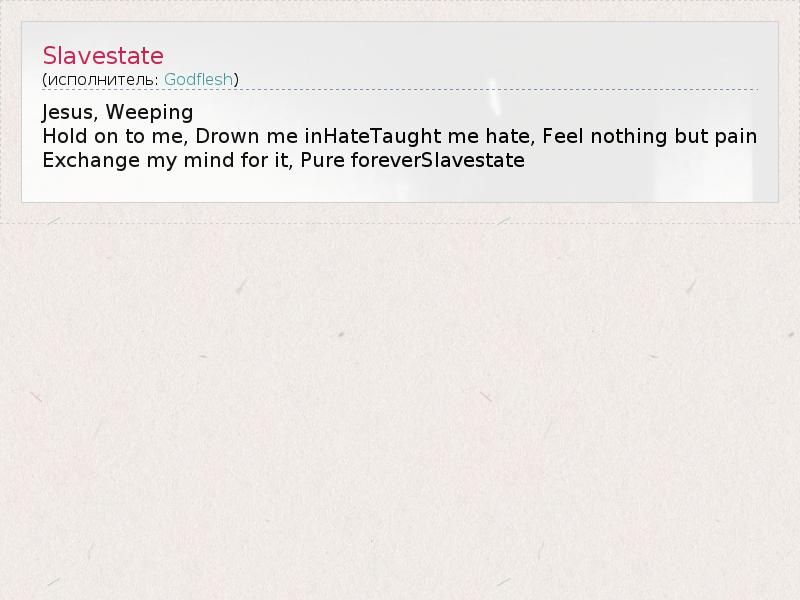Screen dimensions: 800x600
Task: Click the word 'Jesus' in the lyrics
Action: pos(67,112)
